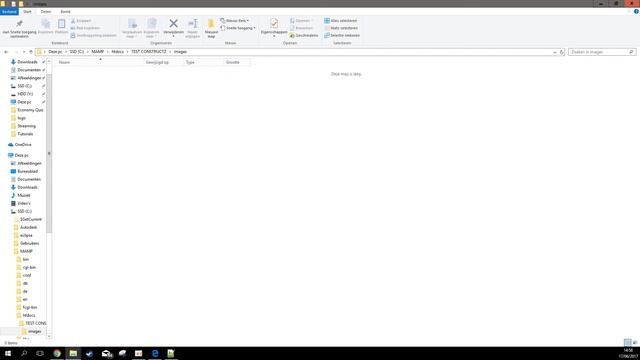
Task: Click the Gewijzigd op column header
Action: click(x=157, y=62)
